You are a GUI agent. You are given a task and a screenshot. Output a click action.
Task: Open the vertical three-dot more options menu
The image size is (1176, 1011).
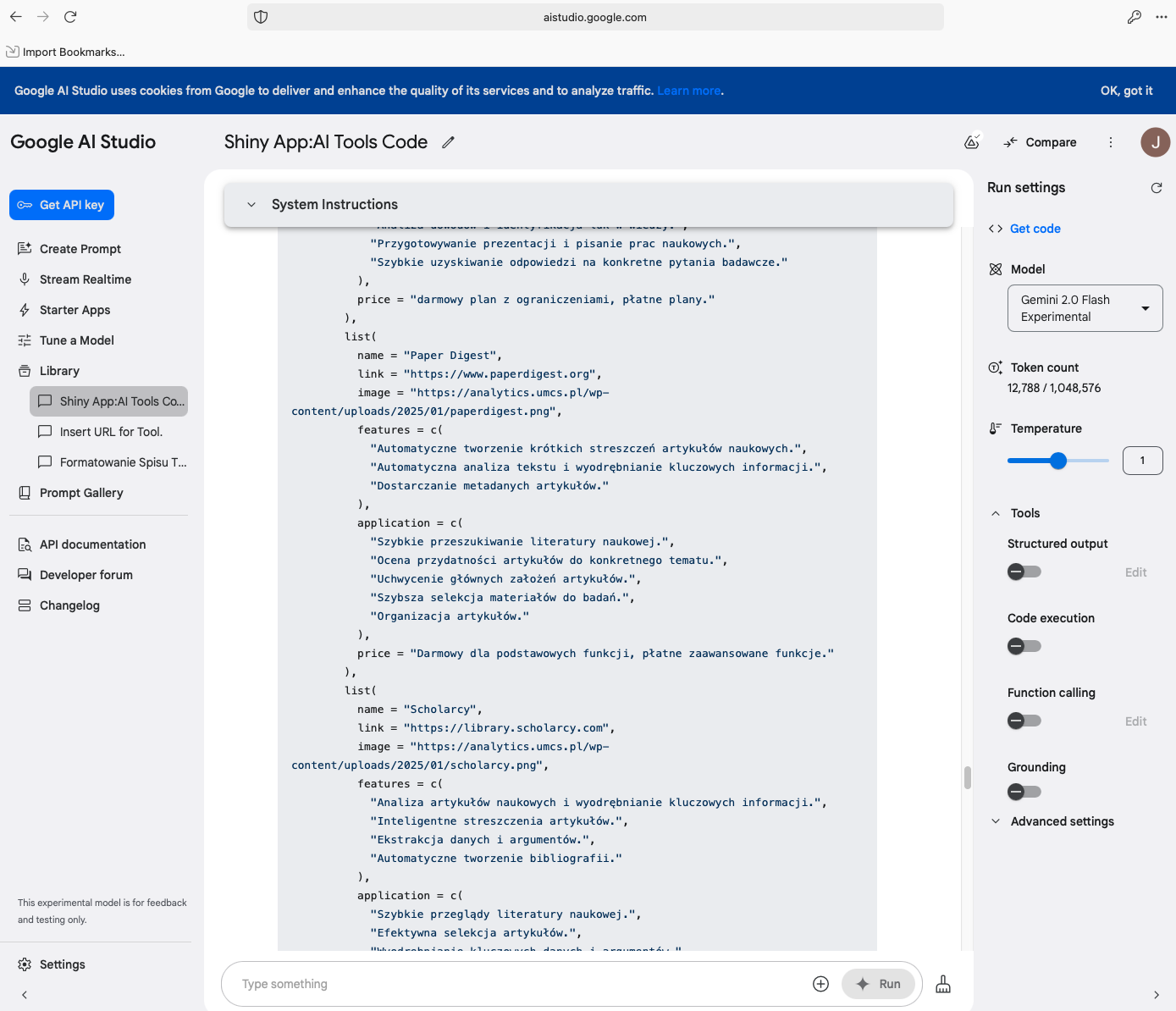(x=1111, y=142)
